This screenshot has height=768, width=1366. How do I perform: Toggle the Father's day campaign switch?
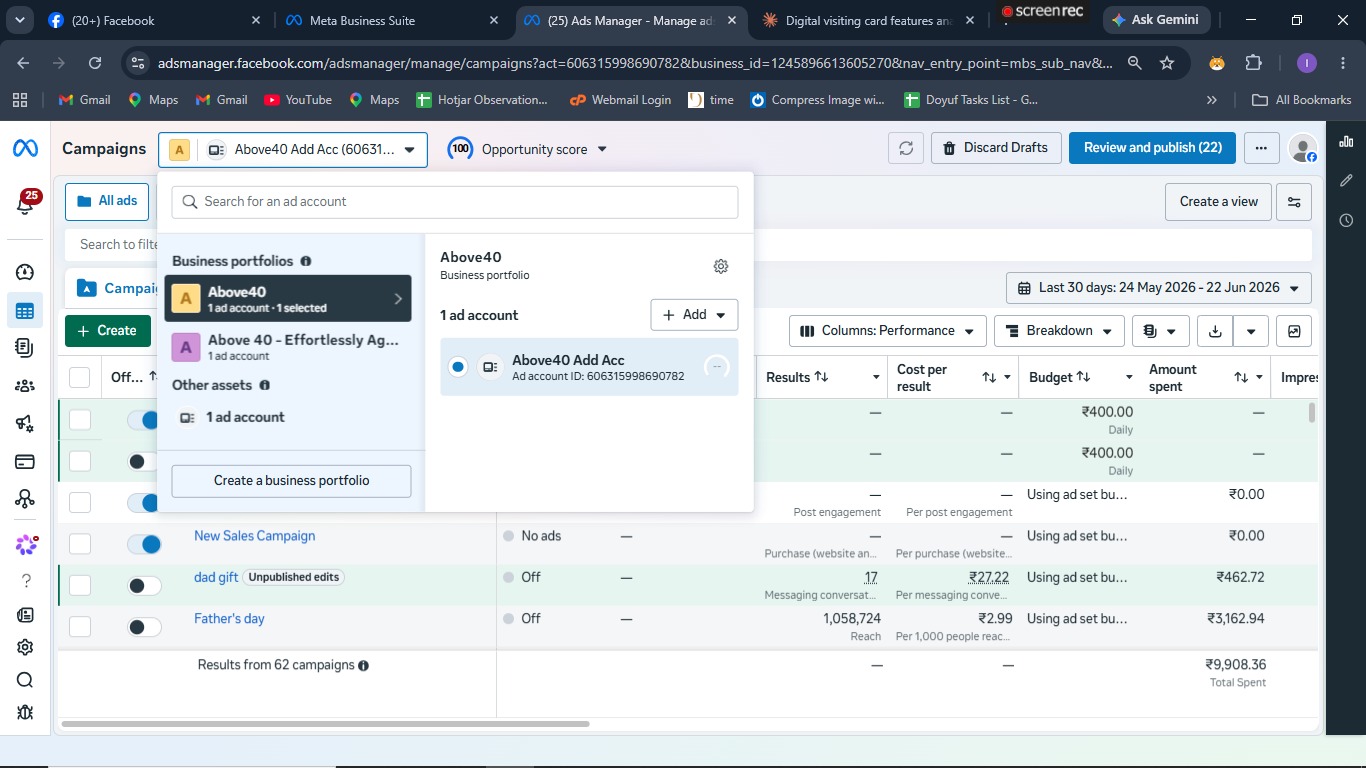145,627
